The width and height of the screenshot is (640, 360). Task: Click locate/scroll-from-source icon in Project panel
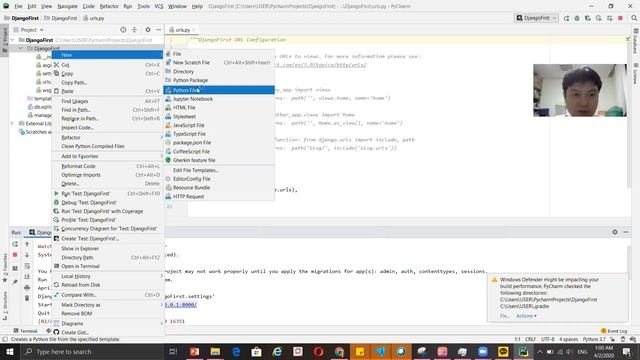coord(123,30)
